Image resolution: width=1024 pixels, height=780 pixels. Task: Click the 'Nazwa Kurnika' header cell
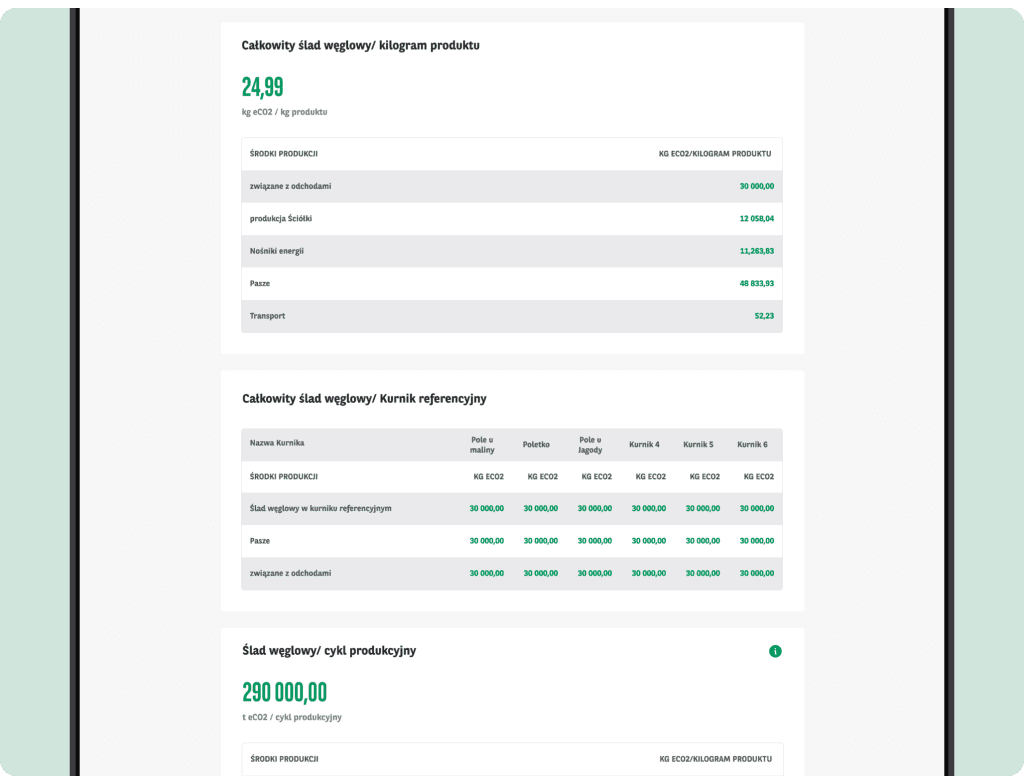[x=277, y=443]
